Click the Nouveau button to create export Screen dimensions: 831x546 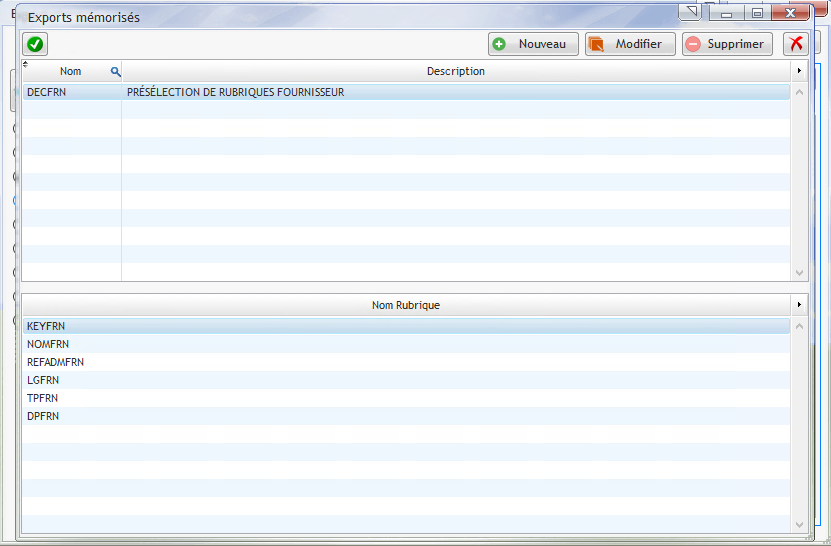click(533, 44)
